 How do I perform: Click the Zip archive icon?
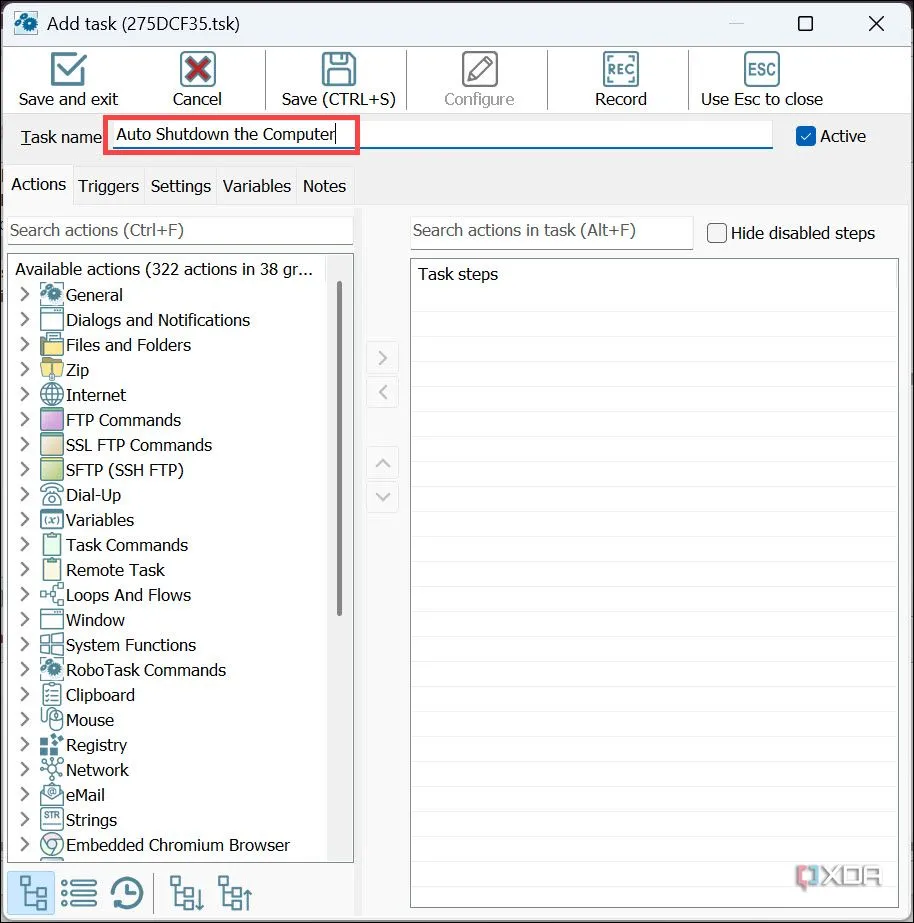pos(51,369)
